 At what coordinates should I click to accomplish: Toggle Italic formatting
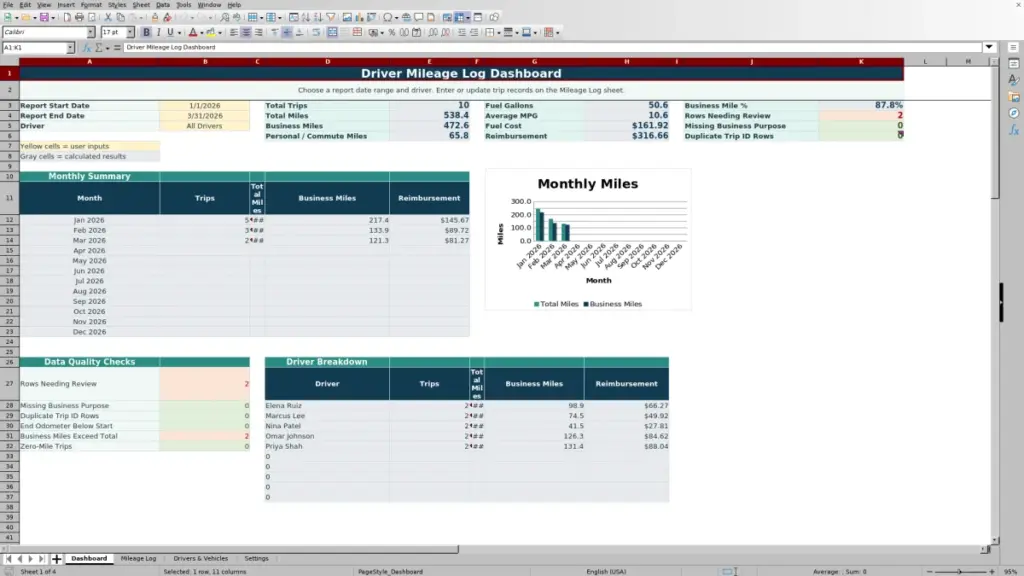tap(158, 32)
